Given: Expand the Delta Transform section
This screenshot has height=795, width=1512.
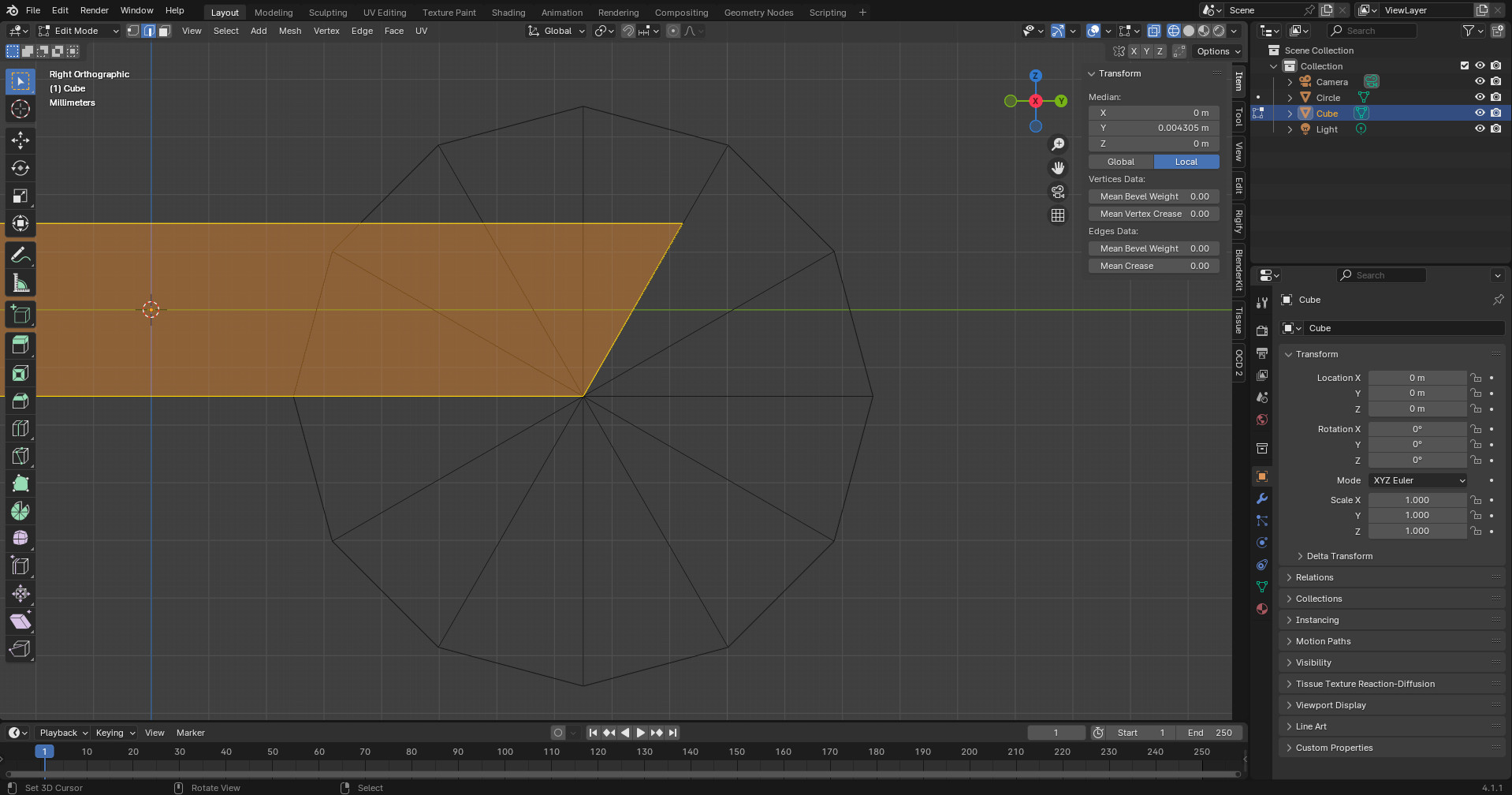Looking at the screenshot, I should (1339, 556).
